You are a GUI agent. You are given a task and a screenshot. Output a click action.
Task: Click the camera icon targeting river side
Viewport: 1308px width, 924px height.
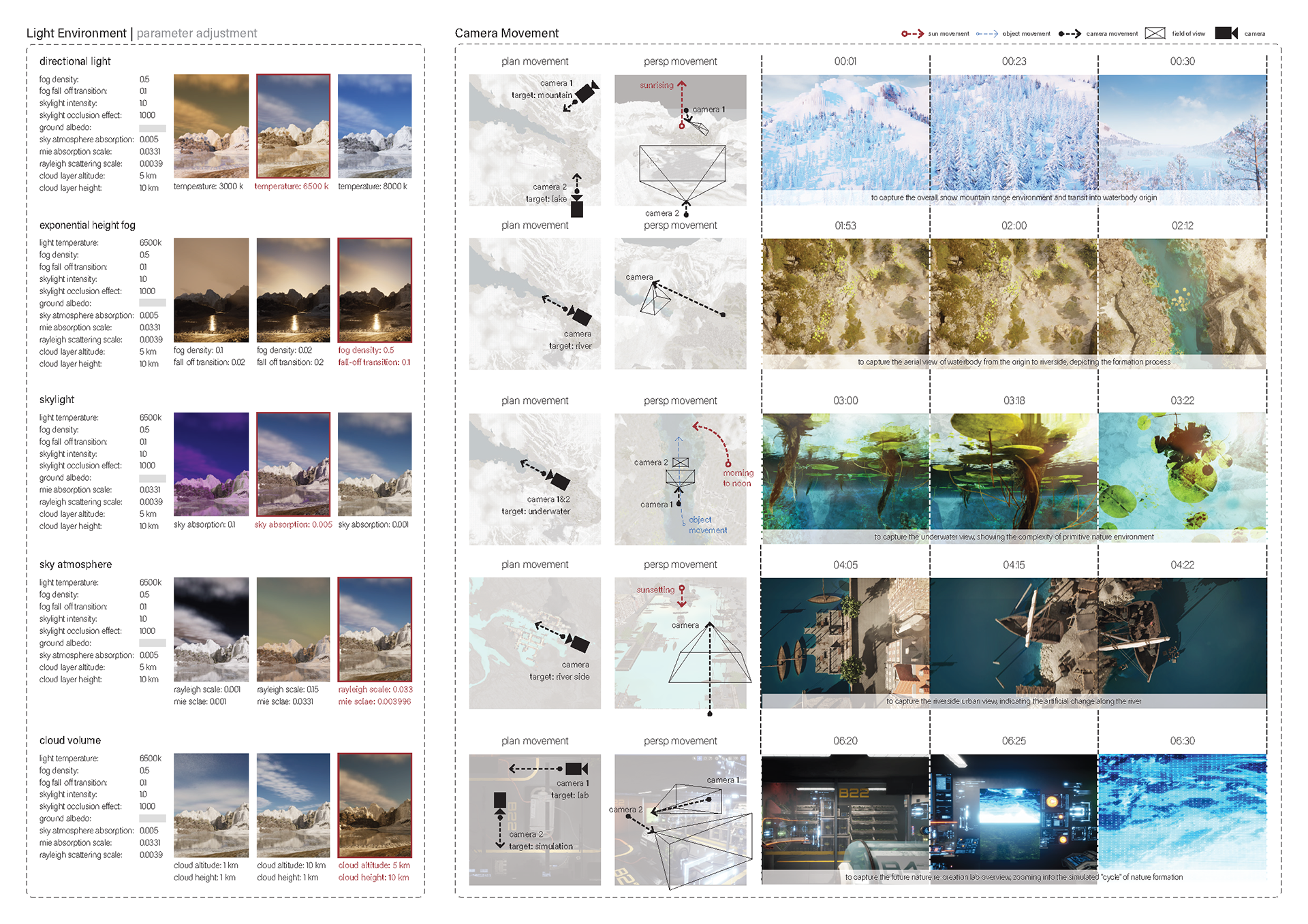coord(578,643)
